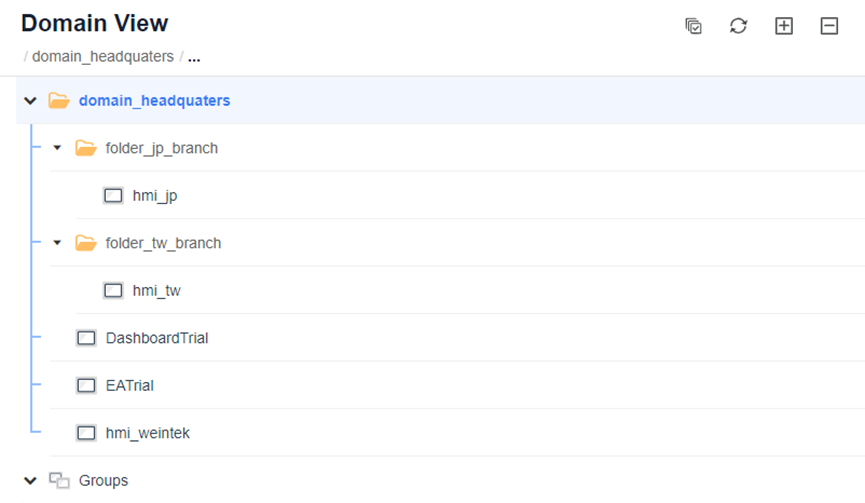Click the Groups icon
The width and height of the screenshot is (865, 503).
59,480
